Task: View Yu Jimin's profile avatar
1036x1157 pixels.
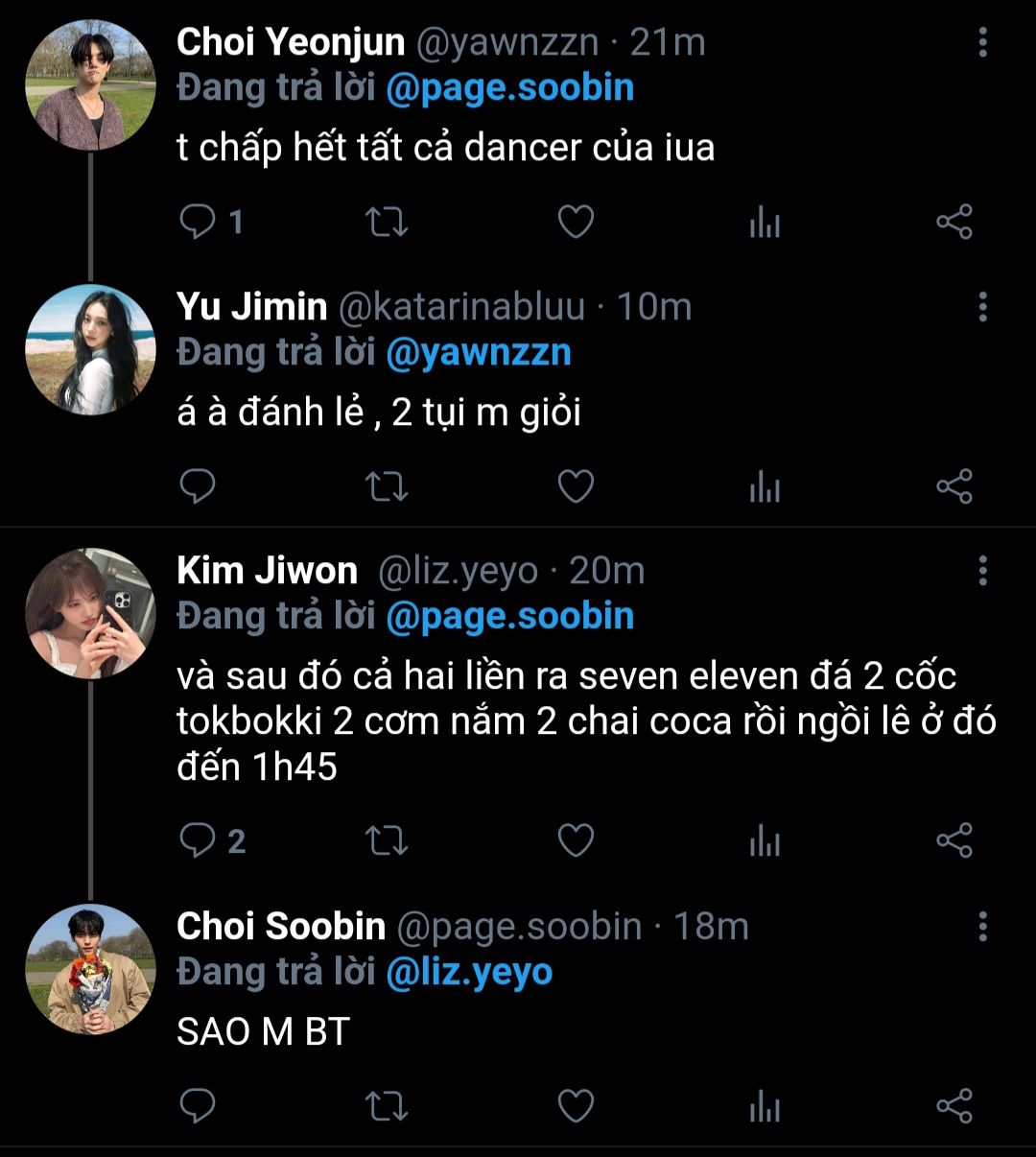Action: pos(90,349)
